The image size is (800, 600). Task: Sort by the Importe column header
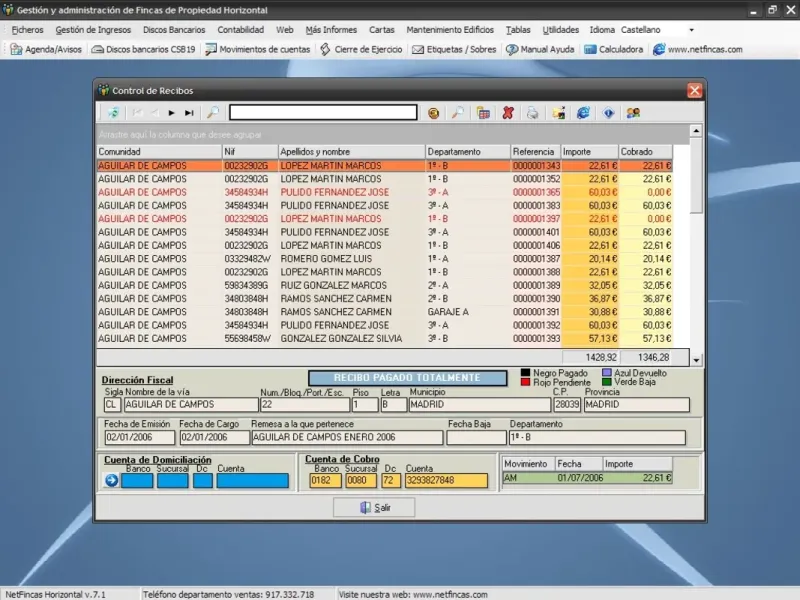590,152
